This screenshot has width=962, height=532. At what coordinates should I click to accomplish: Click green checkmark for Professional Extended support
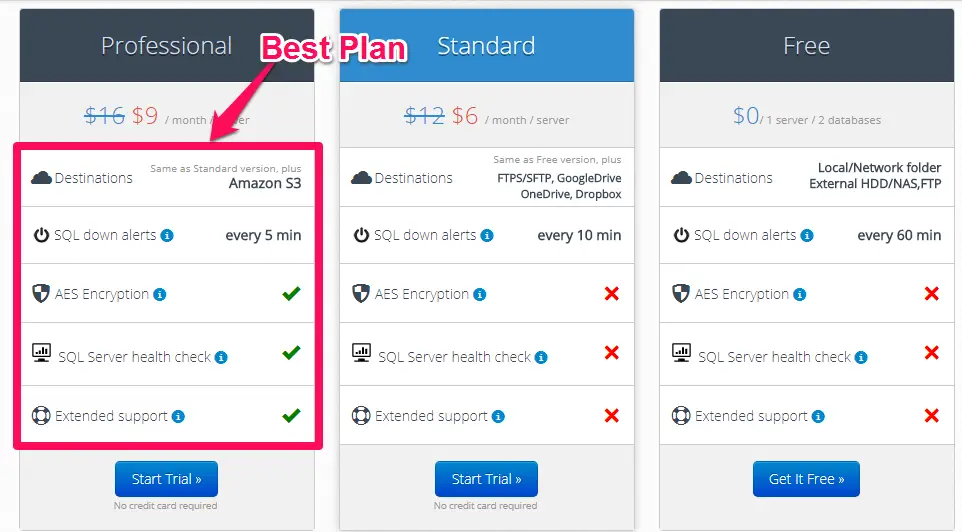pos(291,415)
